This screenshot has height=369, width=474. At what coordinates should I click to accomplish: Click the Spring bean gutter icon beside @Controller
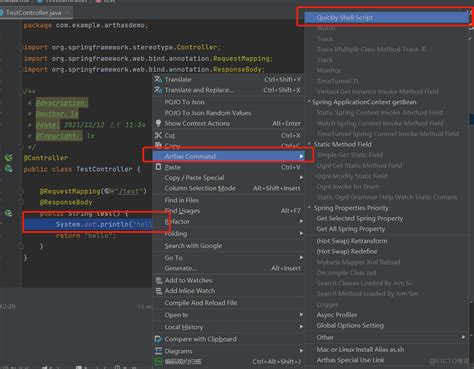(9, 158)
